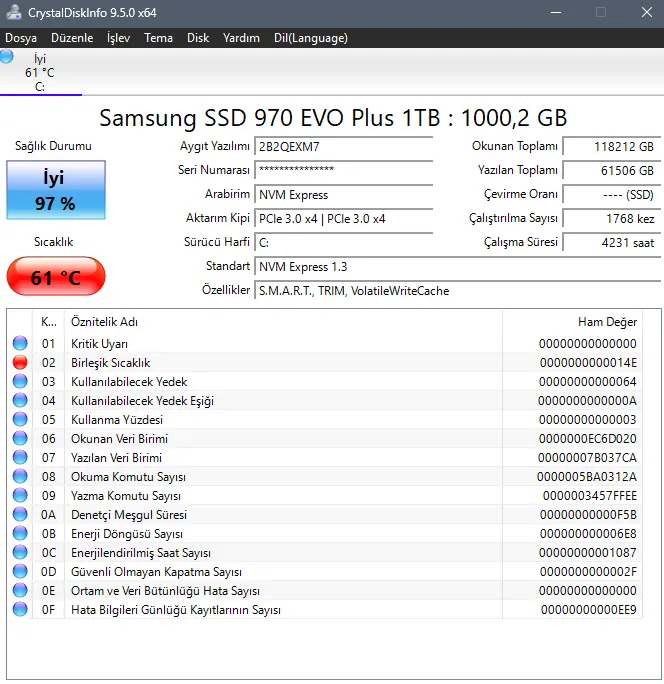The width and height of the screenshot is (664, 684).
Task: Click raw value 00000007B037CA
Action: (x=587, y=458)
